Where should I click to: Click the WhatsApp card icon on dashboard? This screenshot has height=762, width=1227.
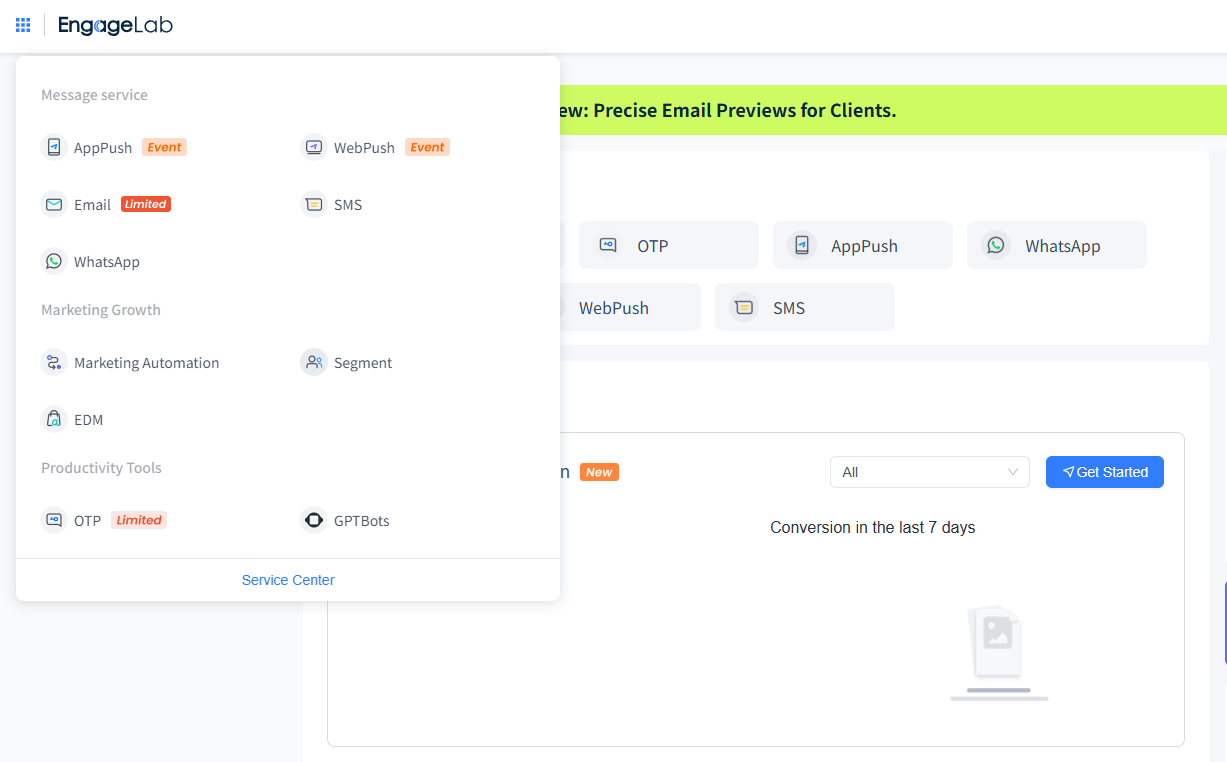(x=996, y=245)
